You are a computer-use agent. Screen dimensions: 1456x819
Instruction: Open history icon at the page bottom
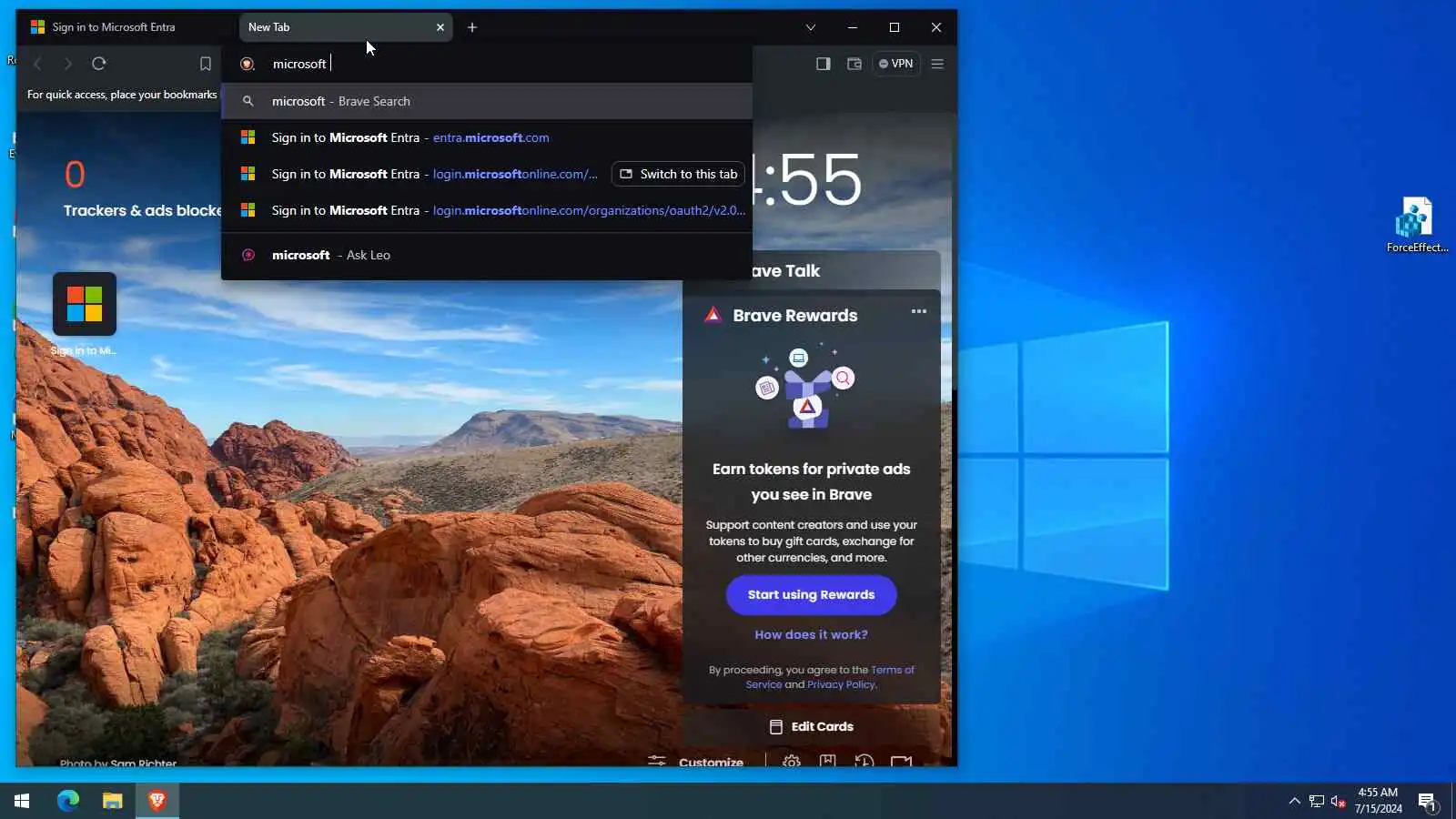864,761
